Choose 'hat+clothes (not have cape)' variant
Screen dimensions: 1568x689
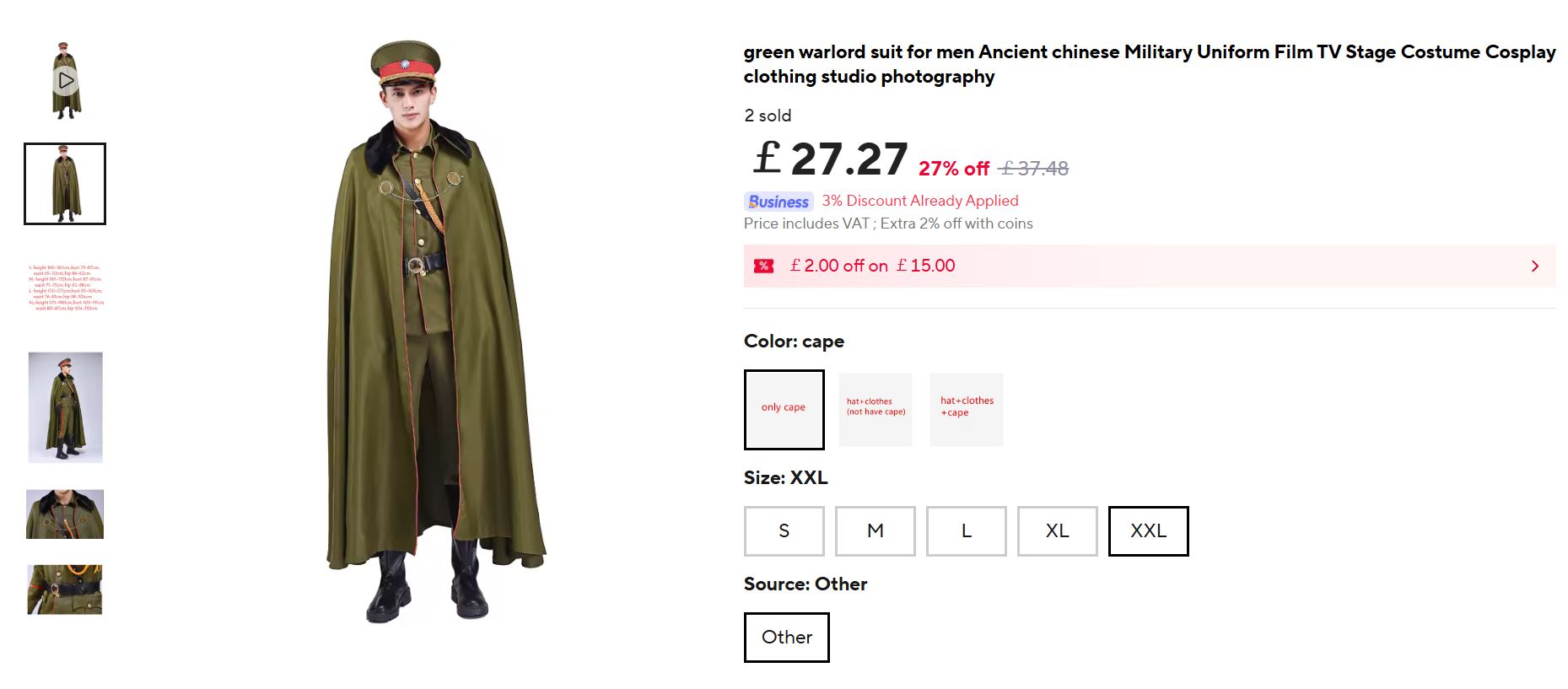click(876, 409)
